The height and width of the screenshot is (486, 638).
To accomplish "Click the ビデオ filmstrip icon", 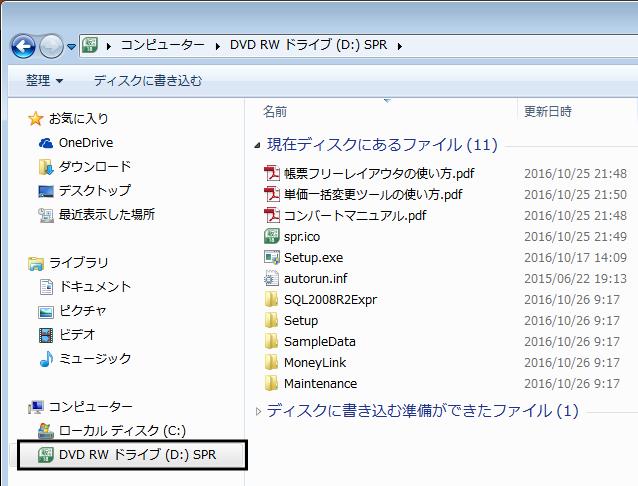I will point(46,335).
